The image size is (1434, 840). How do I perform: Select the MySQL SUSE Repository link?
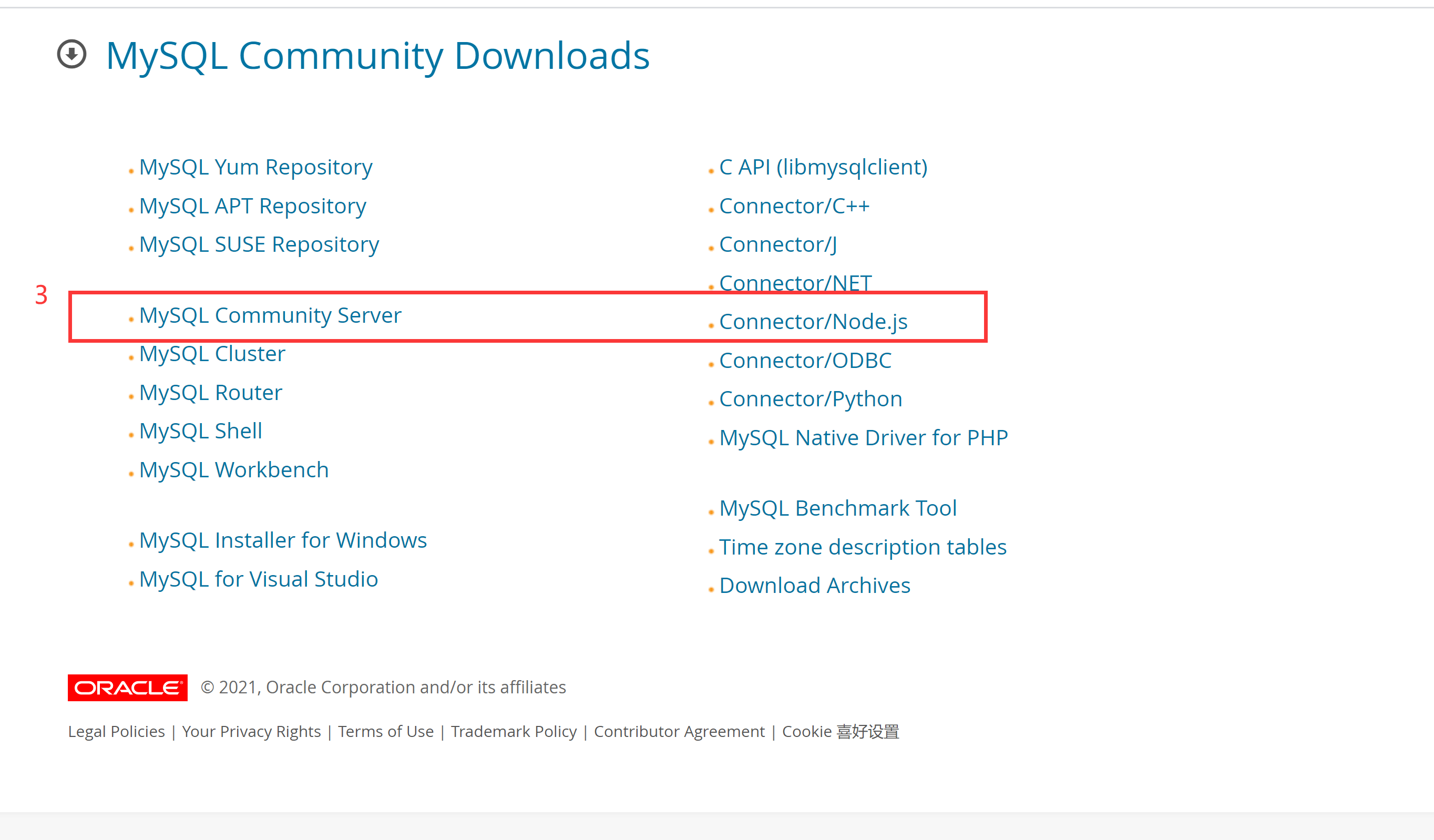tap(259, 245)
